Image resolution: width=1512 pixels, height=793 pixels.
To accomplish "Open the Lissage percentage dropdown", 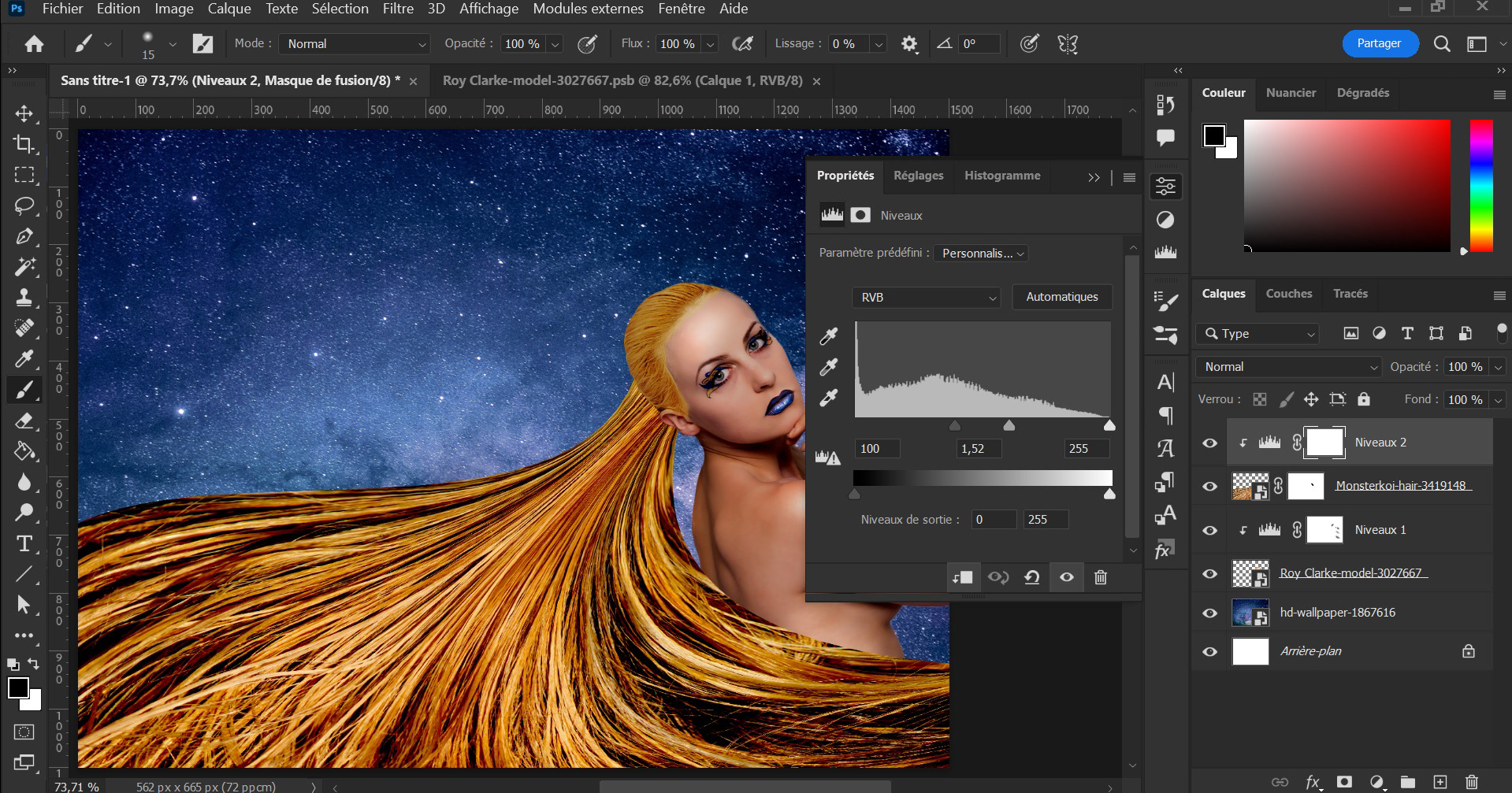I will pyautogui.click(x=879, y=44).
